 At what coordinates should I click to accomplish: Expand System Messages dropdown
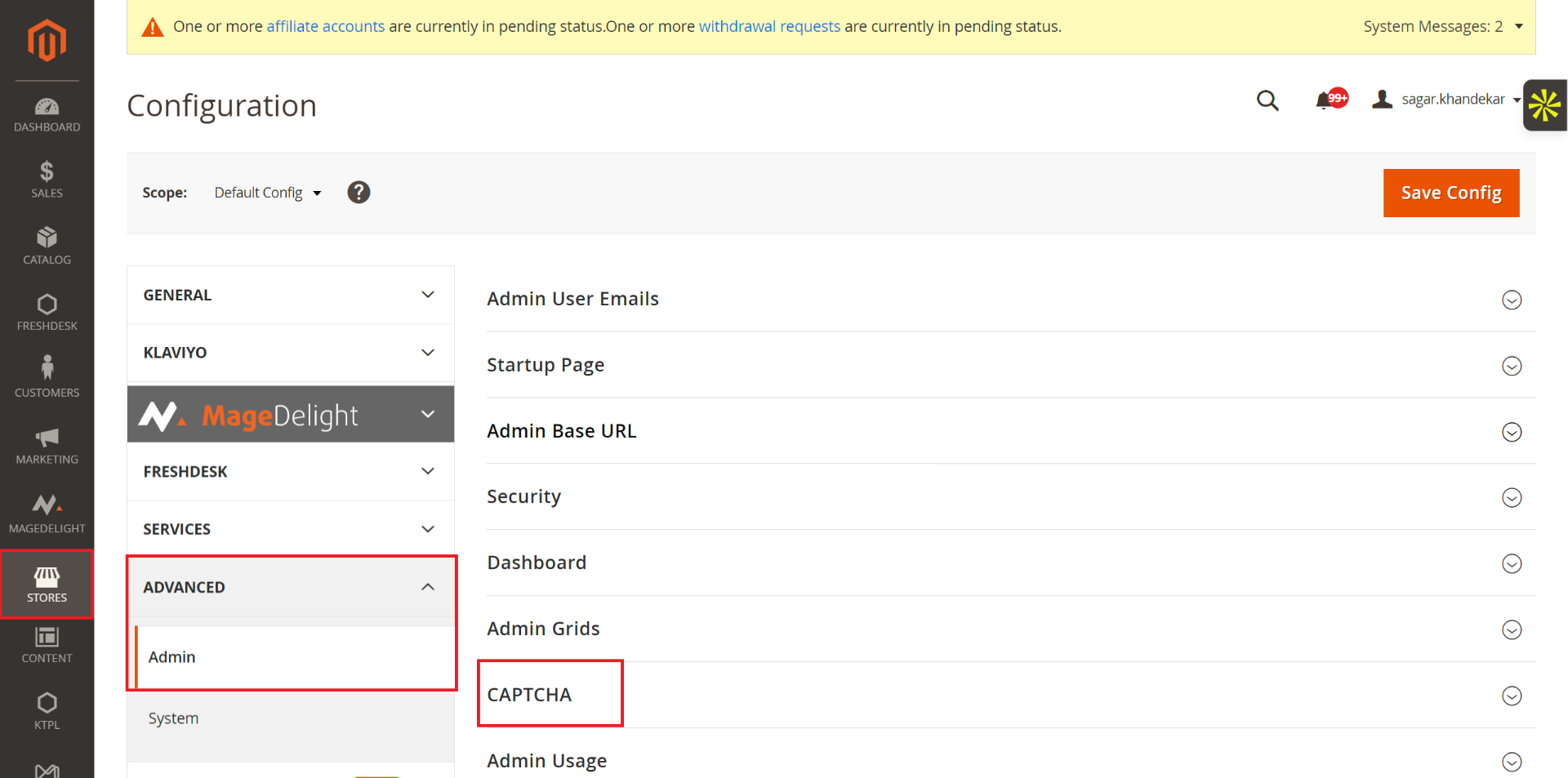coord(1443,26)
